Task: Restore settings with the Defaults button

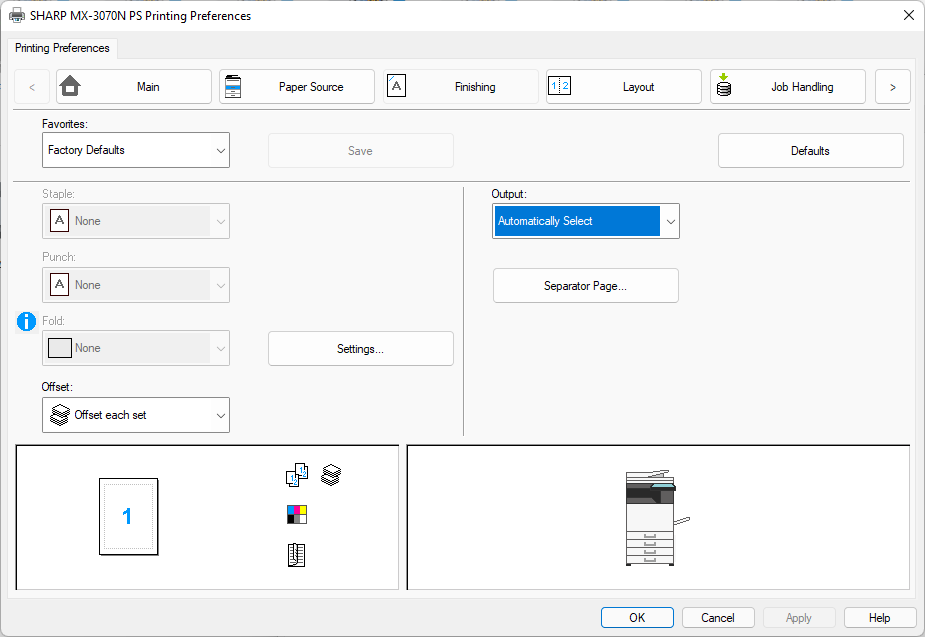Action: [810, 151]
